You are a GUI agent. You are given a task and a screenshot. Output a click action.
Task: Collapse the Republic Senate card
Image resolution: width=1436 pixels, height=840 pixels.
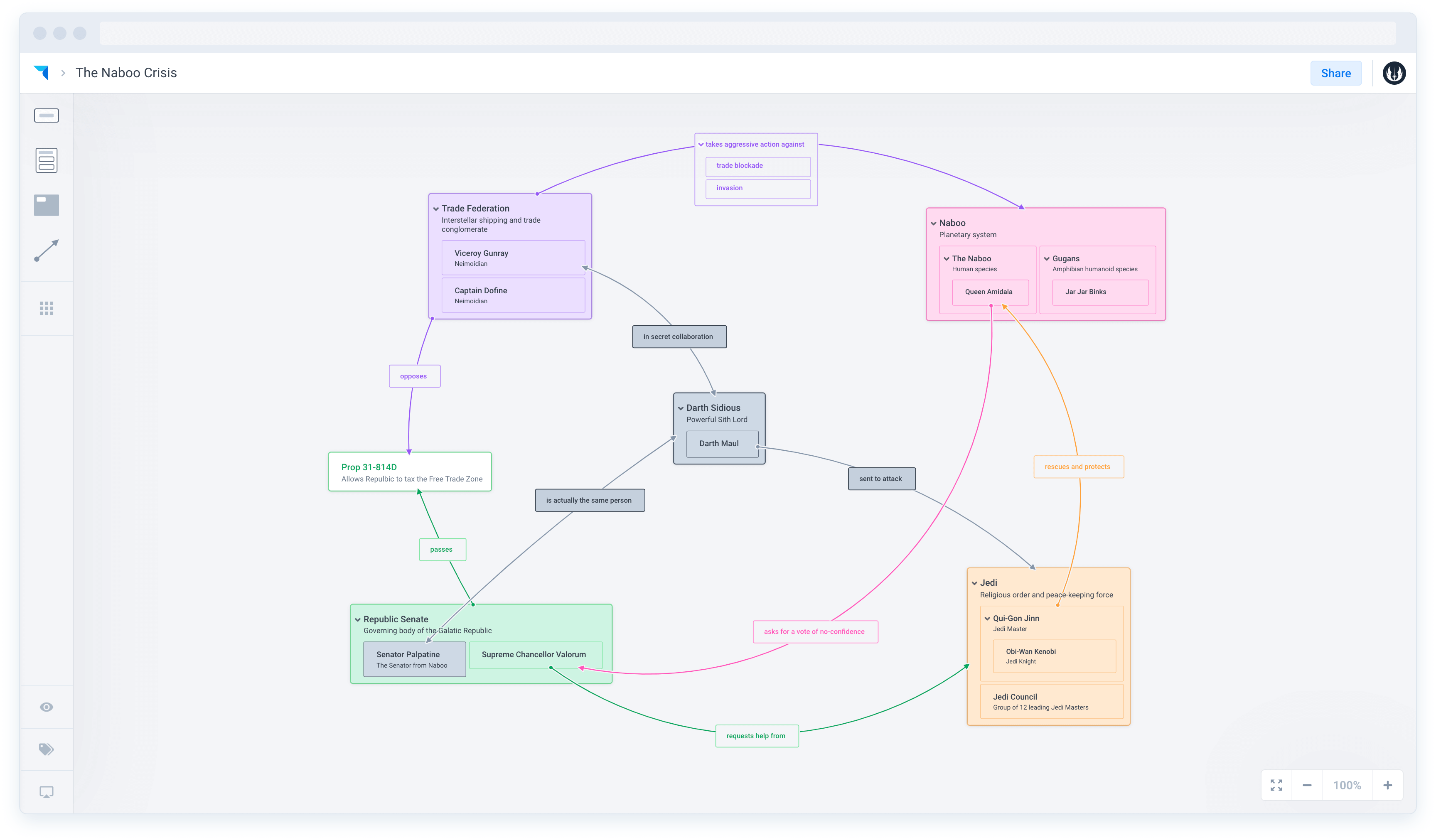[x=358, y=620]
